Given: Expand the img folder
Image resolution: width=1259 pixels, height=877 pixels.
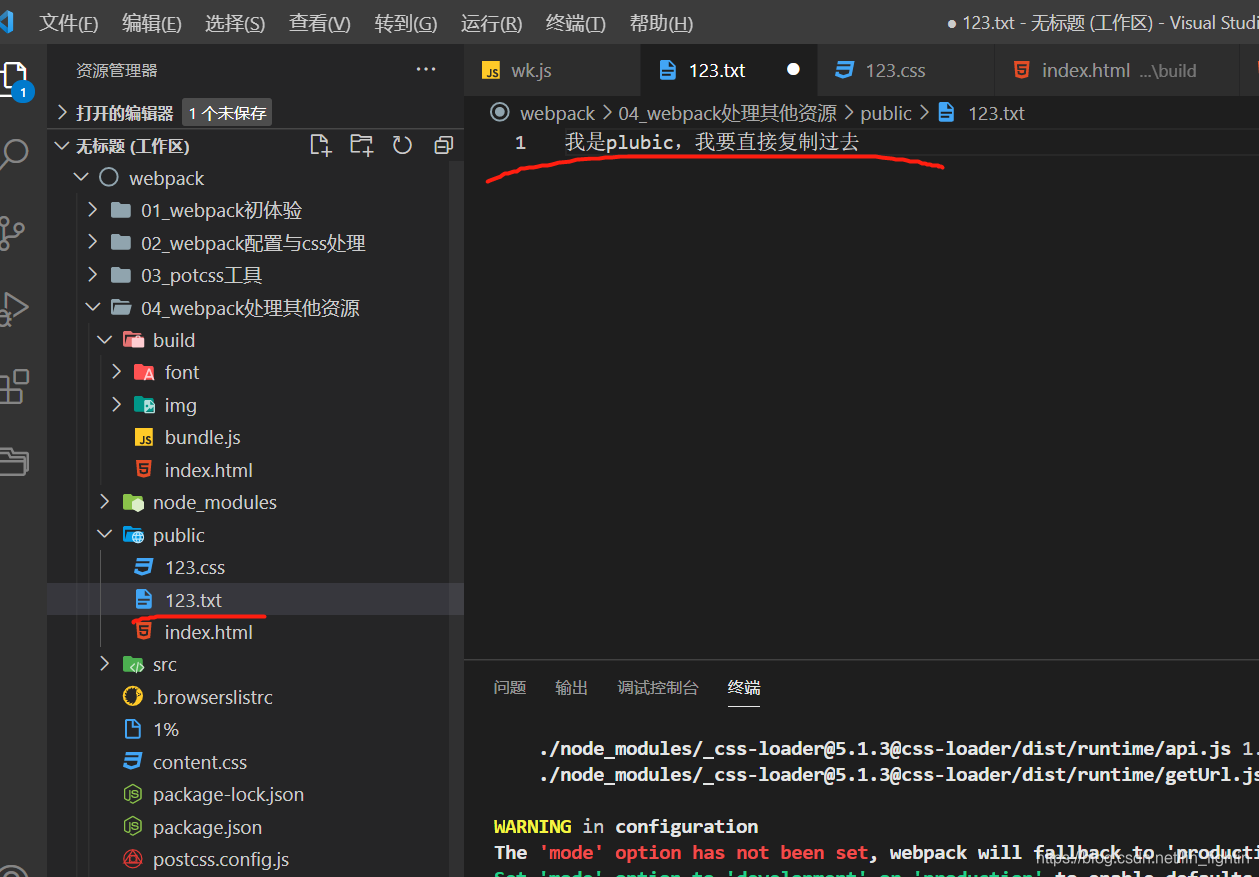Looking at the screenshot, I should [x=255, y=405].
